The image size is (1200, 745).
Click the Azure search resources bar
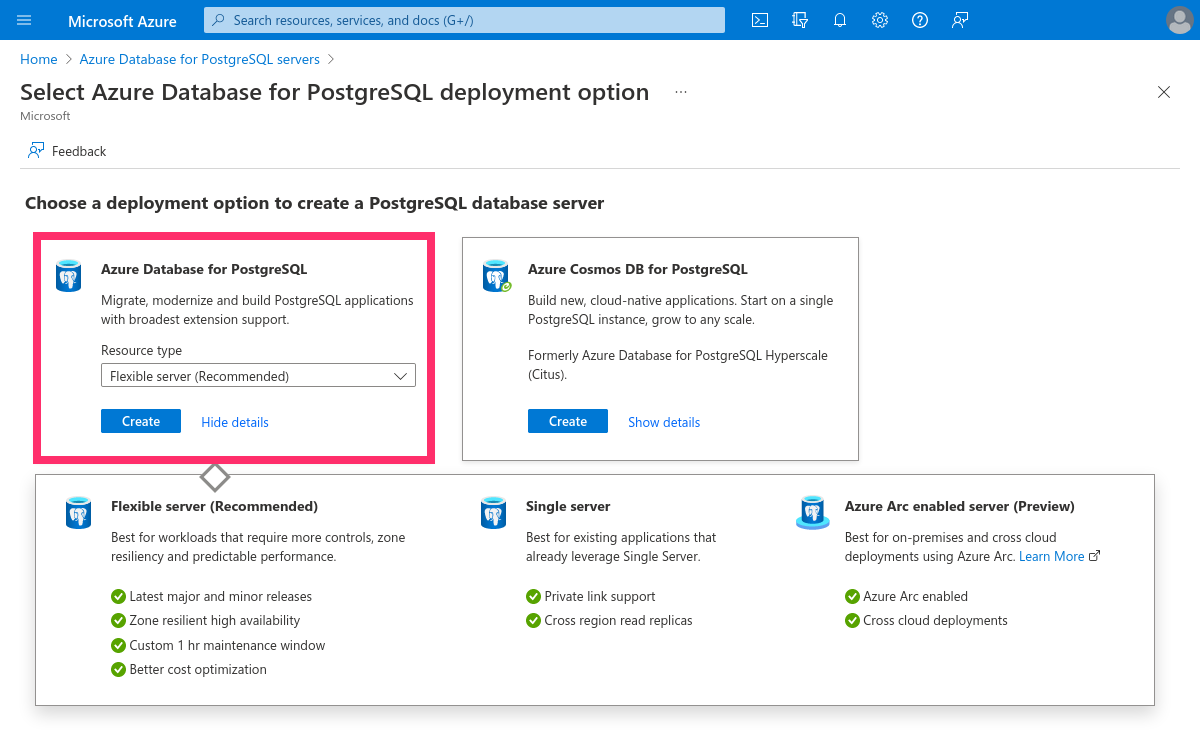pos(463,20)
